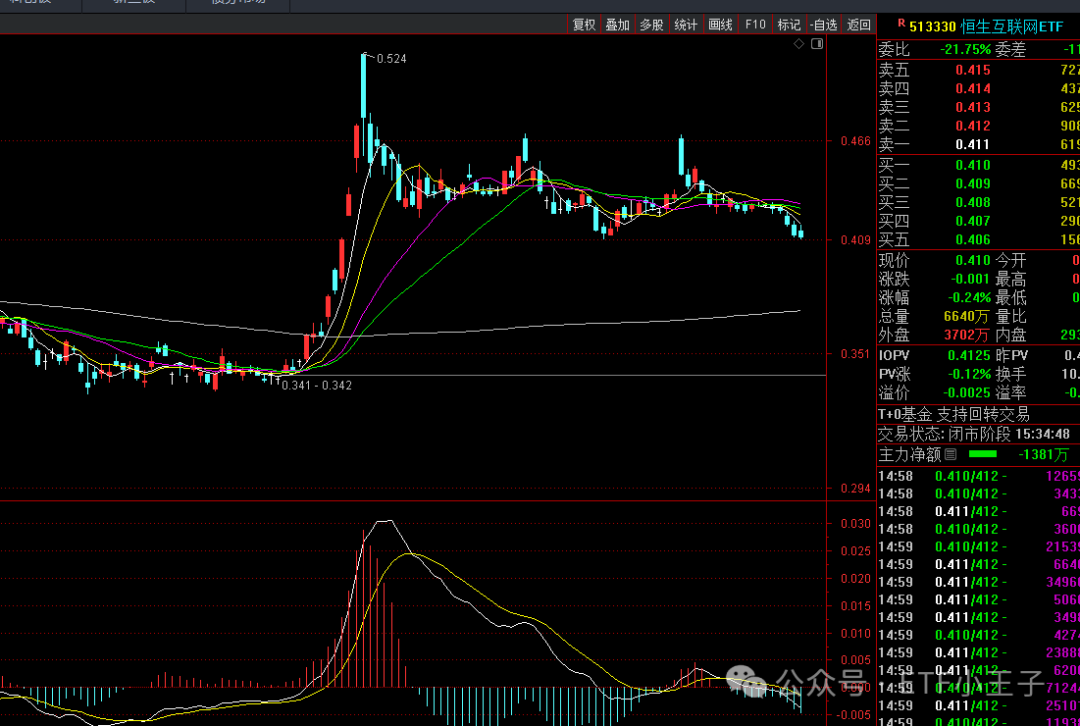Click the 0.010 MACD axis label
1080x726 pixels.
(x=855, y=633)
